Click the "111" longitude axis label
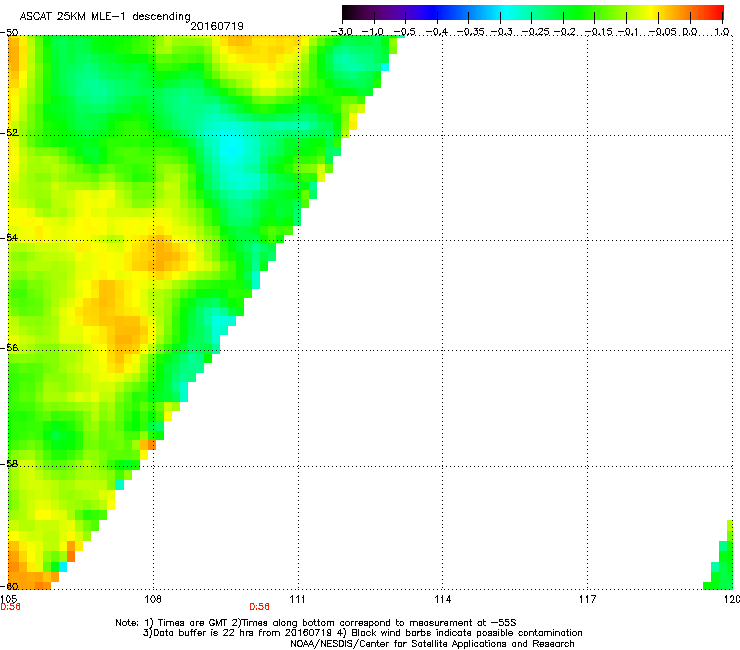 coord(297,599)
